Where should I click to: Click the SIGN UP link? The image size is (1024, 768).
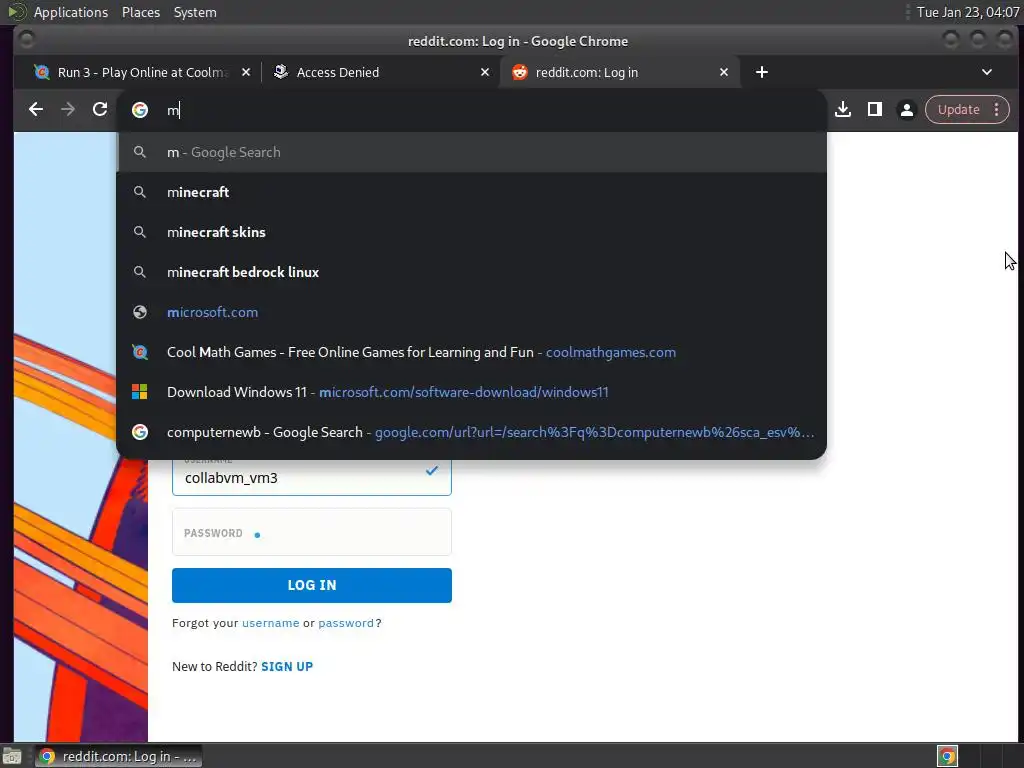pyautogui.click(x=287, y=666)
